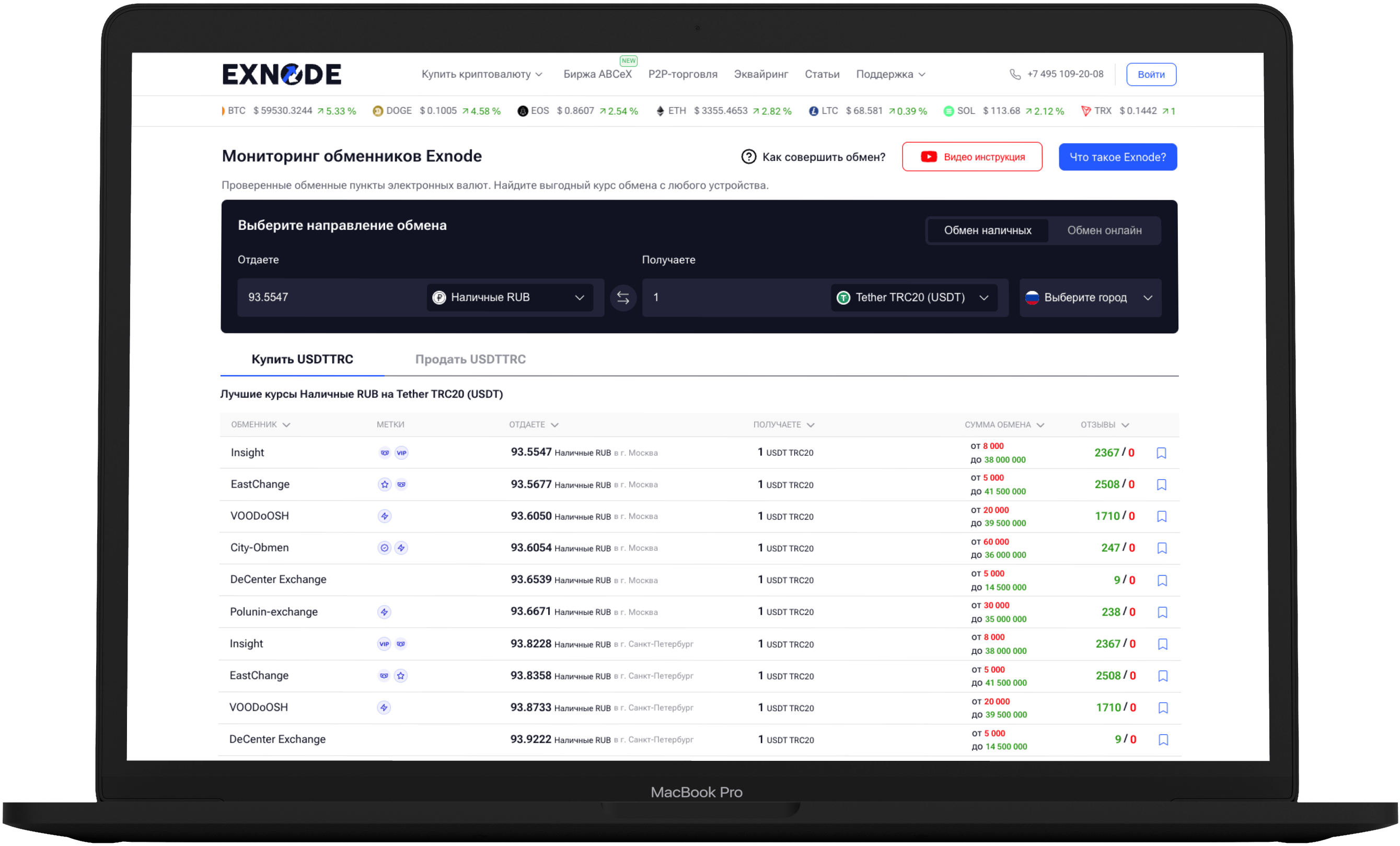The image size is (1400, 846).
Task: Click VIP badge in Insight Санкт-Петербург row
Action: 384,644
